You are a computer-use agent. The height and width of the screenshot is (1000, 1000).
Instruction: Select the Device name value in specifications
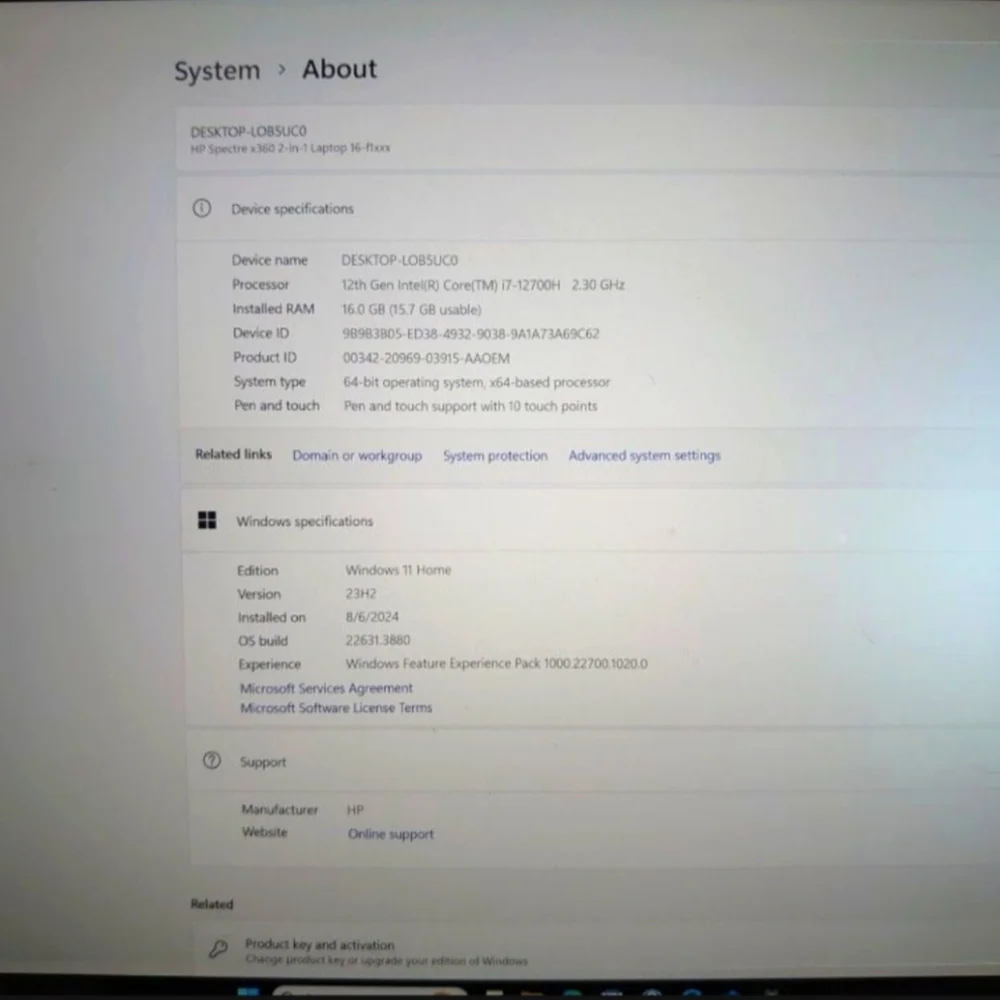point(400,260)
